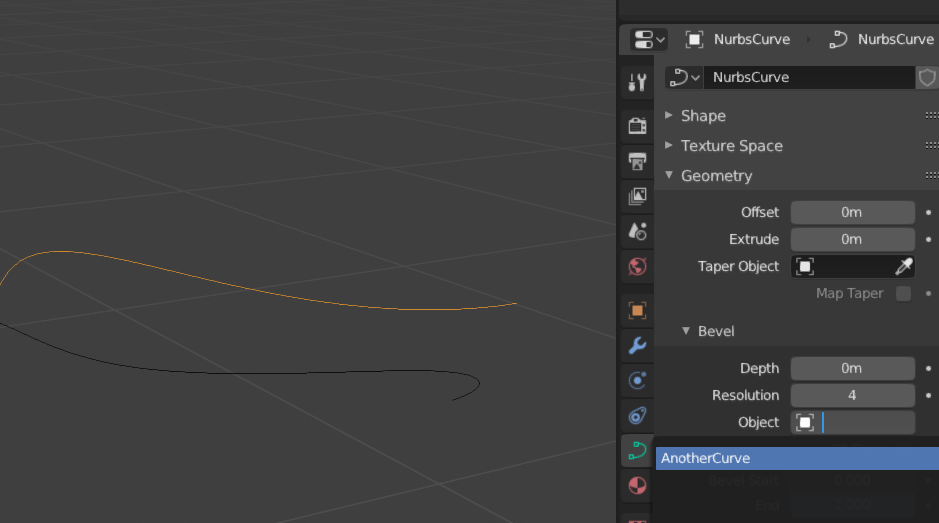Viewport: 939px width, 523px height.
Task: Click the Extrude value field
Action: (x=852, y=240)
